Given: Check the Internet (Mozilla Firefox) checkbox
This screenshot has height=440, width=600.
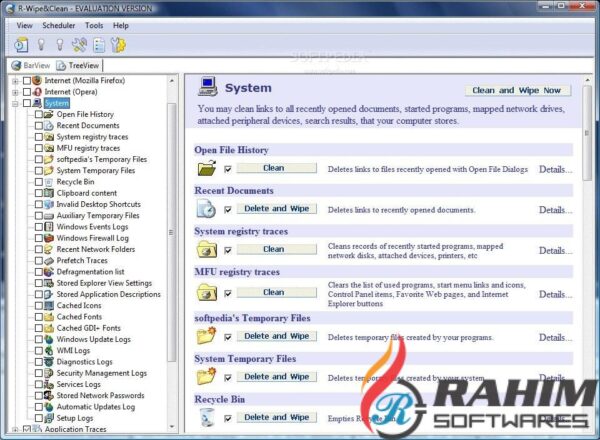Looking at the screenshot, I should coord(27,81).
